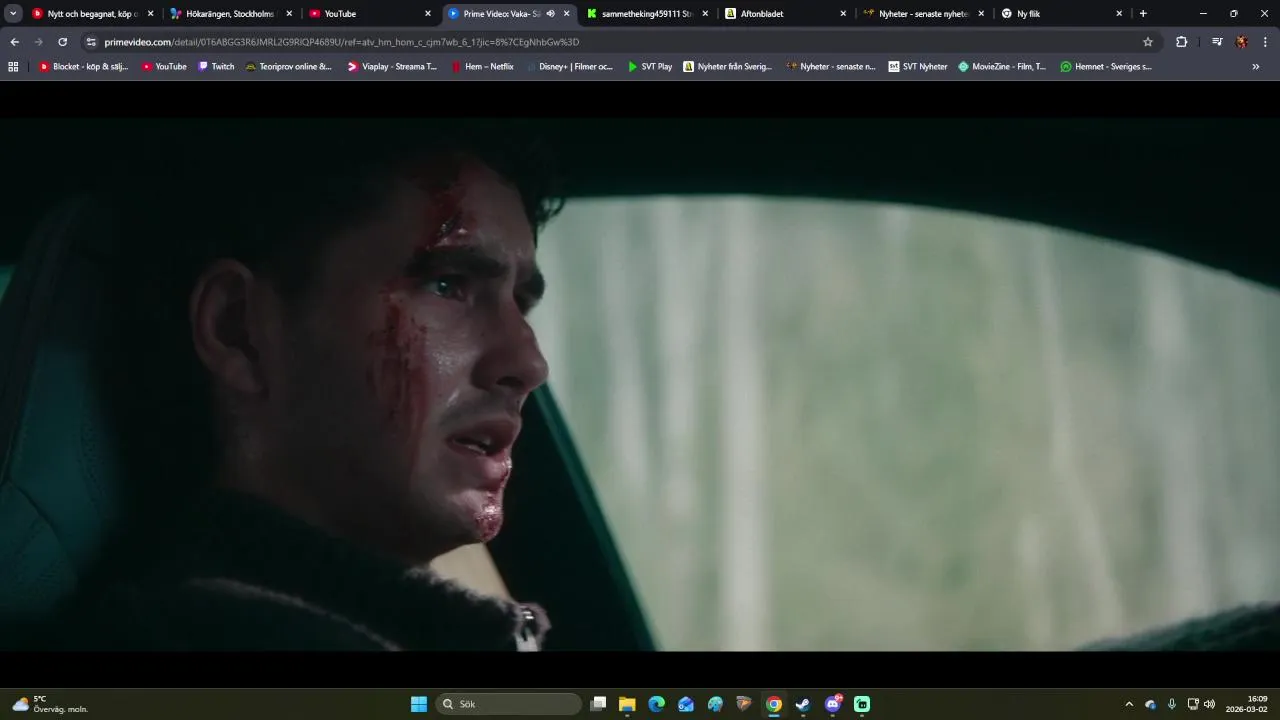Open the tab search dropdown

(x=13, y=14)
